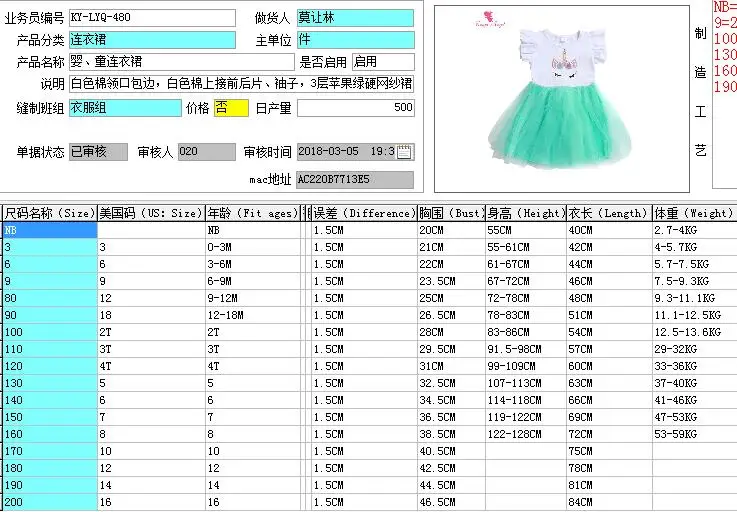Click the 年龄 (Fit ages) column header

point(253,213)
